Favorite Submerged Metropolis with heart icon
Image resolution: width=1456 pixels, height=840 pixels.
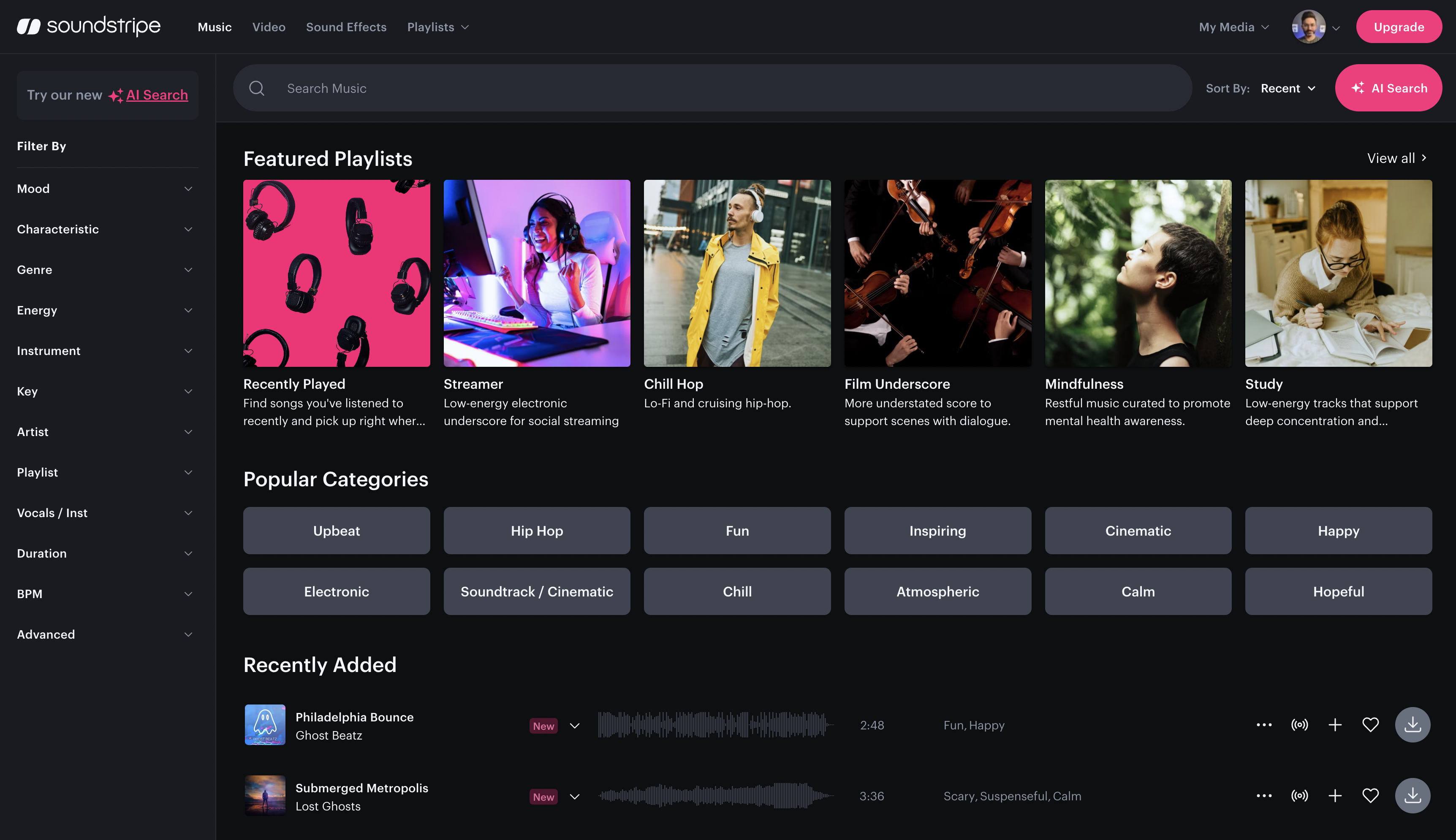(1370, 796)
